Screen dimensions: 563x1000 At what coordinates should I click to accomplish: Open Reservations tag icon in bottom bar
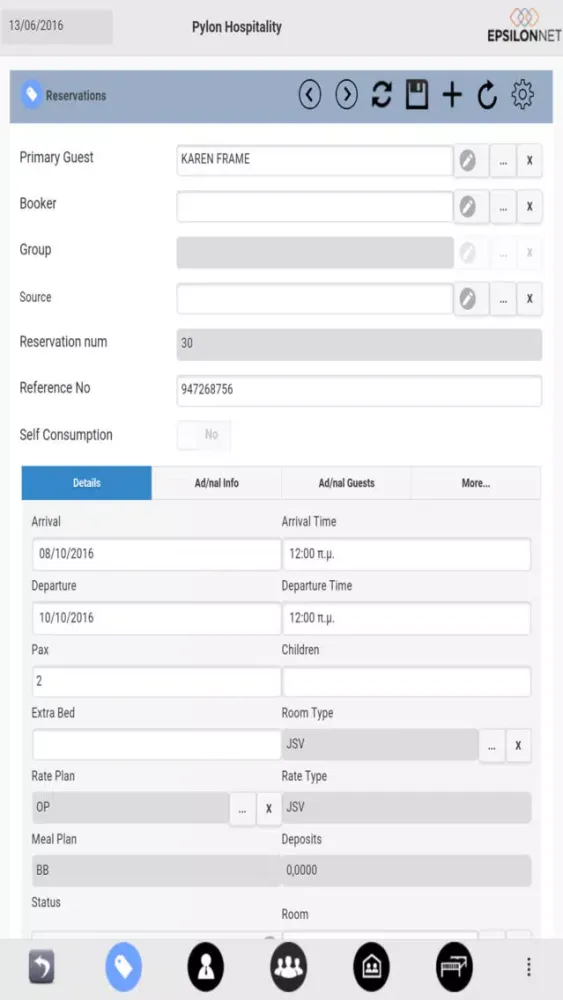click(x=124, y=967)
